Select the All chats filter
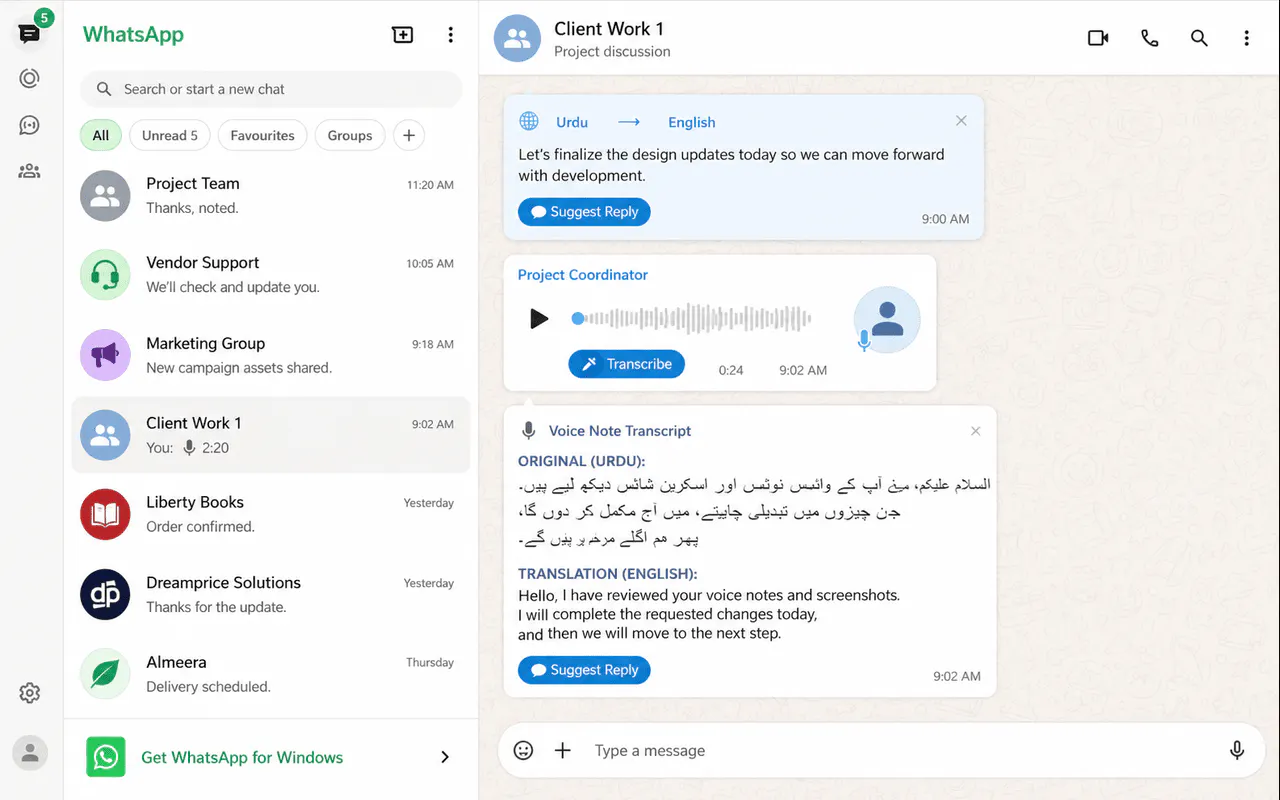This screenshot has height=800, width=1280. click(x=101, y=135)
